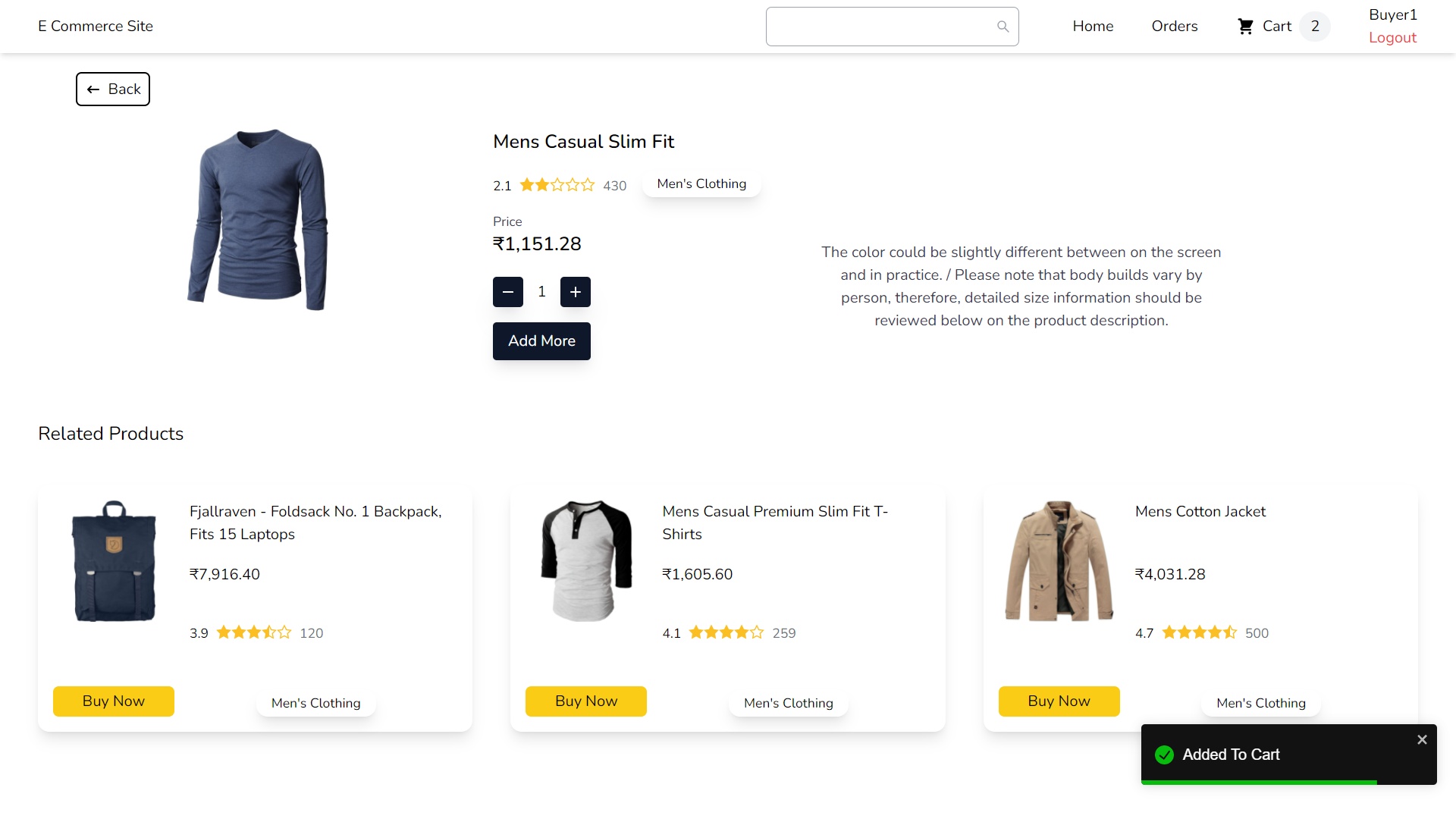This screenshot has height=819, width=1456.
Task: Click the star rating of Mens Casual Slim Fit
Action: pyautogui.click(x=557, y=185)
